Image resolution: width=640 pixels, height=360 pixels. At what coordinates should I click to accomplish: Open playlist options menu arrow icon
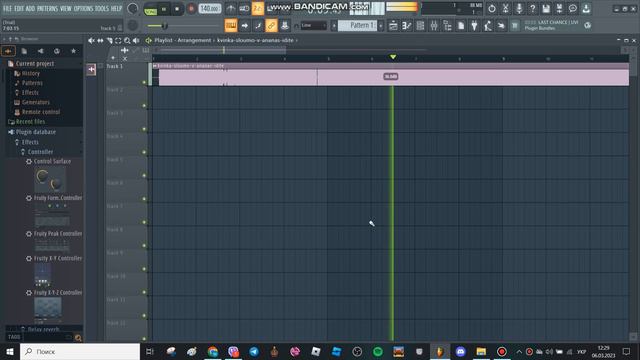click(x=149, y=40)
